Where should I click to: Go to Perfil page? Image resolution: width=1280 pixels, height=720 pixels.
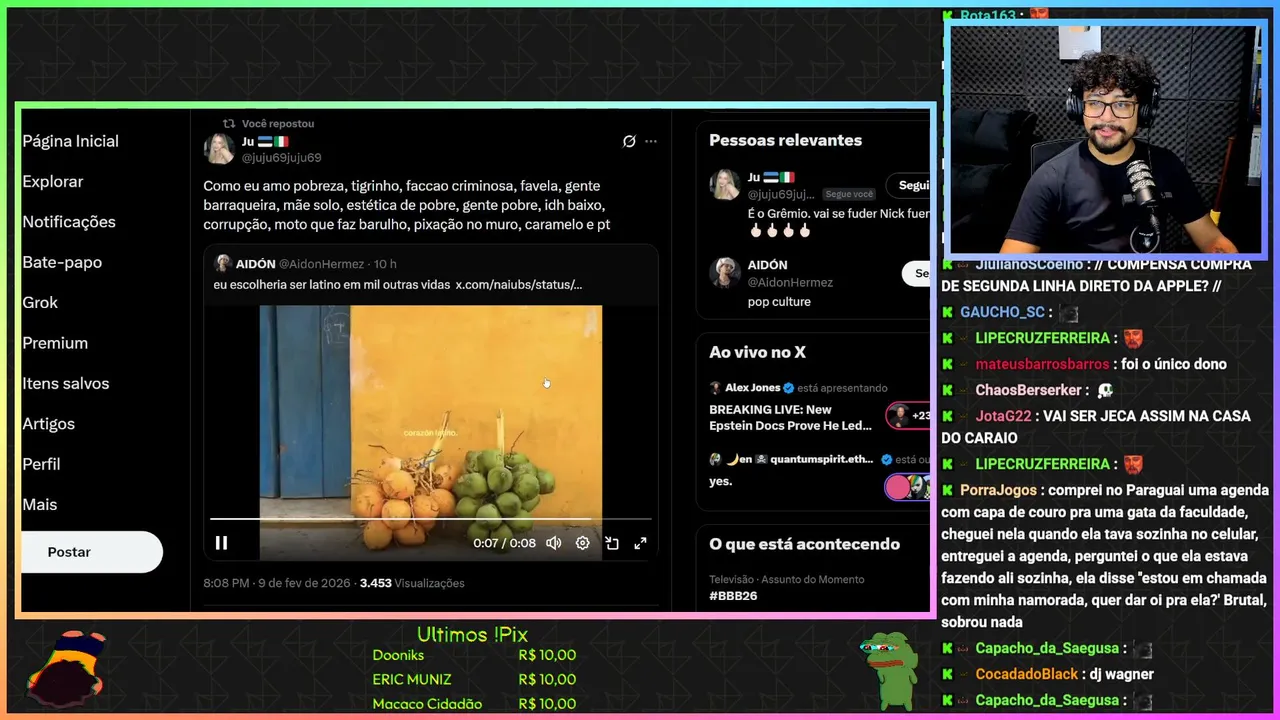coord(41,464)
